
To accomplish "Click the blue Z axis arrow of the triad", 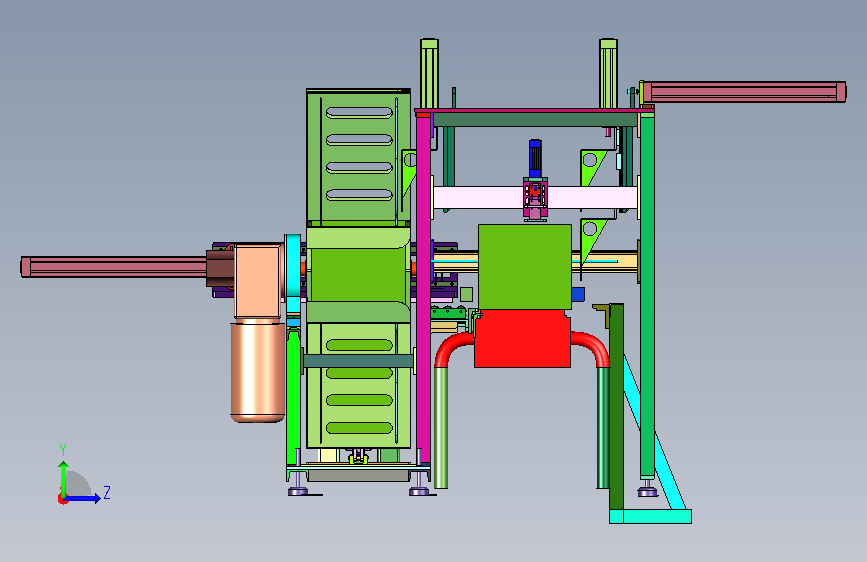I will click(82, 498).
